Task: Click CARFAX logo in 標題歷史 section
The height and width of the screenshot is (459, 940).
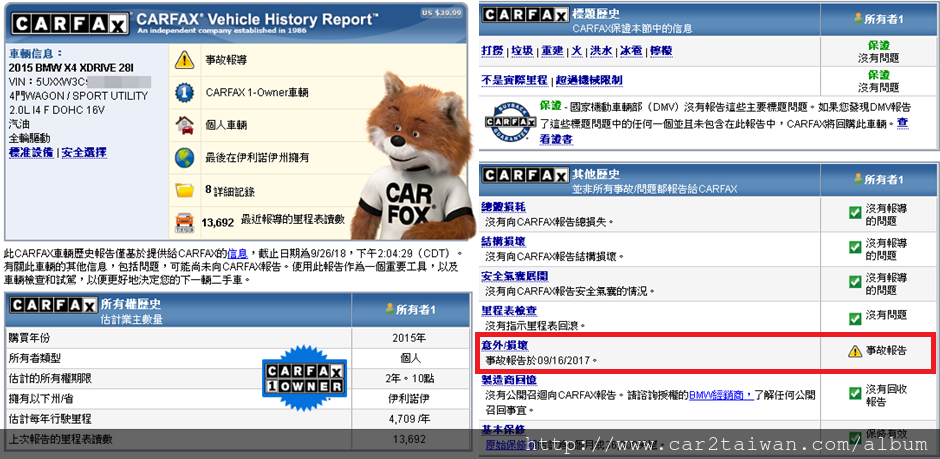Action: tap(525, 15)
